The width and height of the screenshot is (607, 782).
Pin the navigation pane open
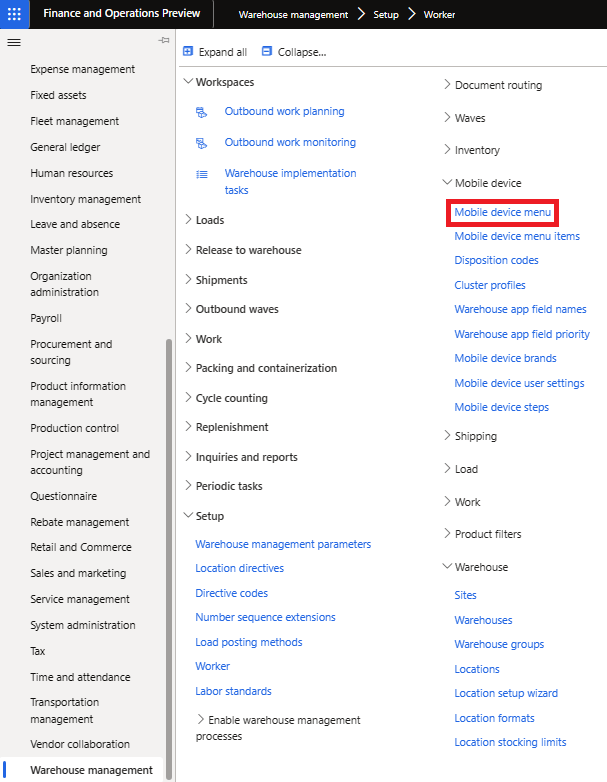(164, 40)
